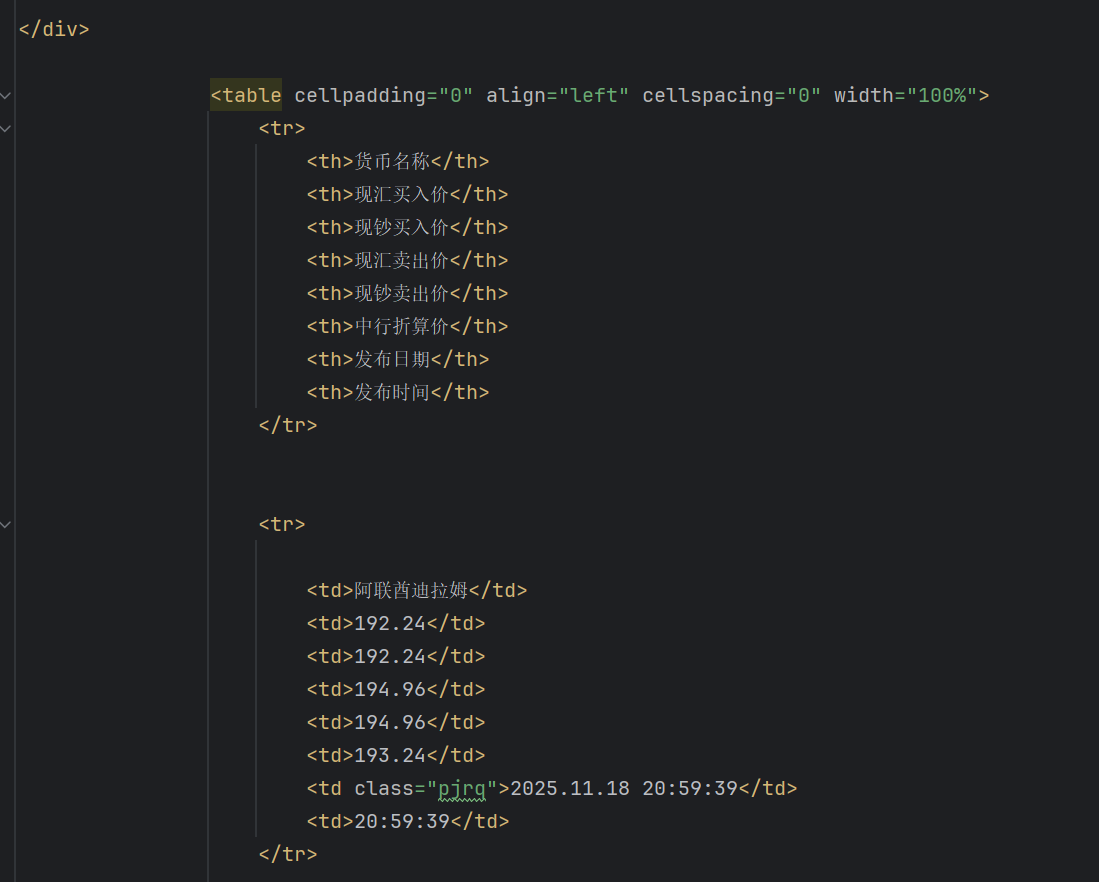
Task: Click the cellspacing attribute name
Action: [708, 96]
